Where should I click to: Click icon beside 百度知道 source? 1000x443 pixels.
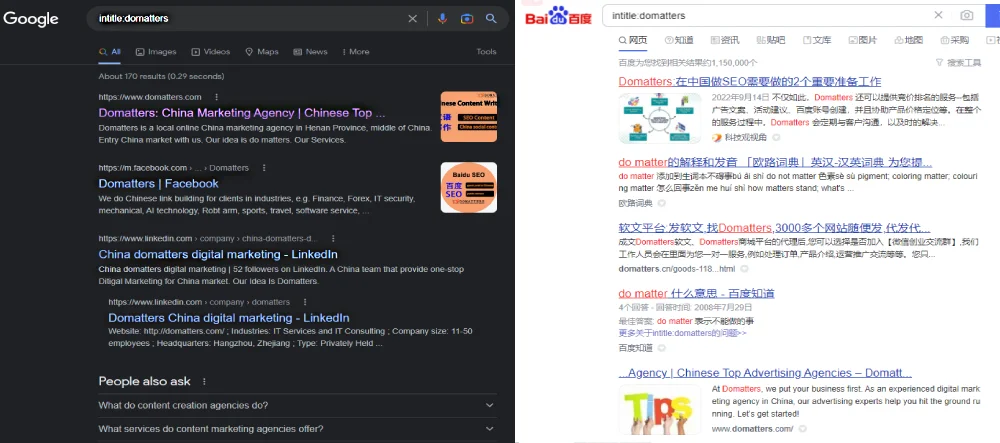point(661,348)
